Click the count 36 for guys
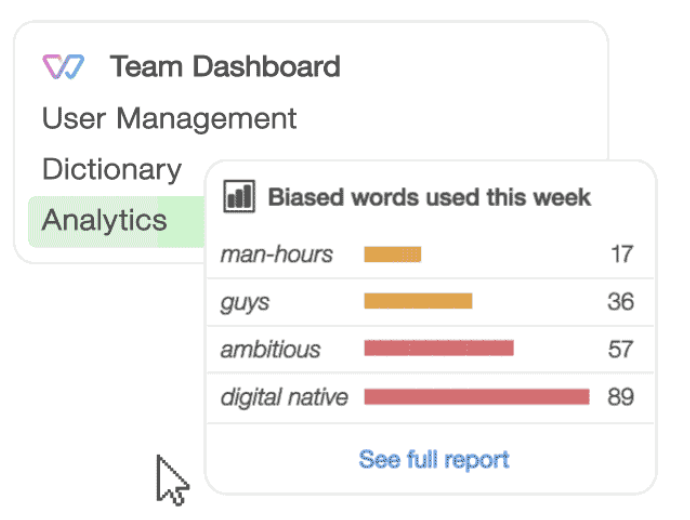The image size is (690, 520). (620, 301)
